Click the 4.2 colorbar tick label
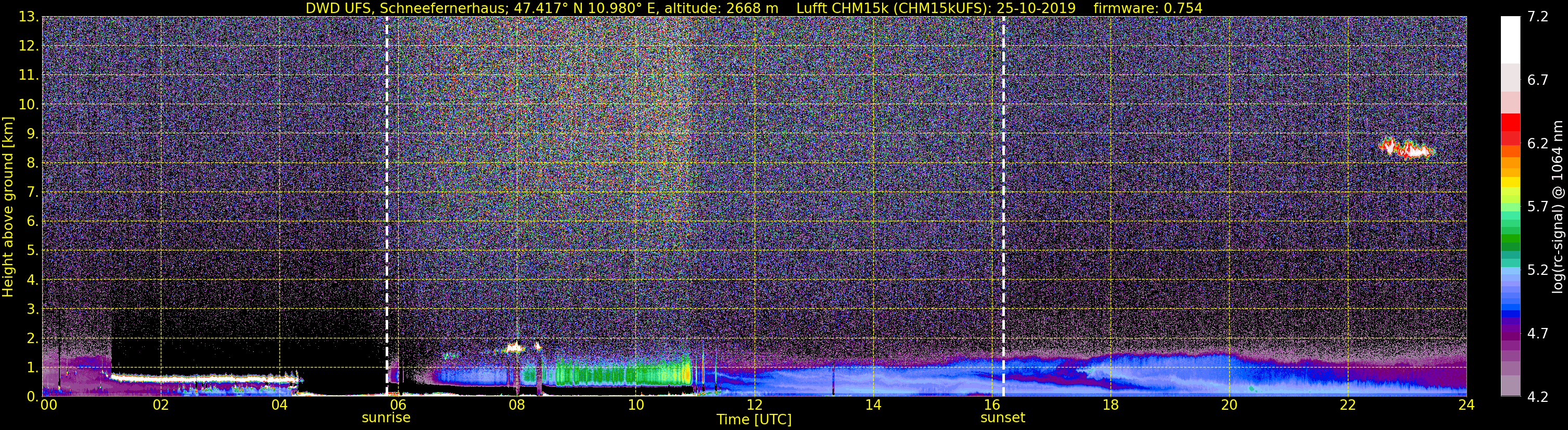Viewport: 1568px width, 430px height. coord(1538,397)
